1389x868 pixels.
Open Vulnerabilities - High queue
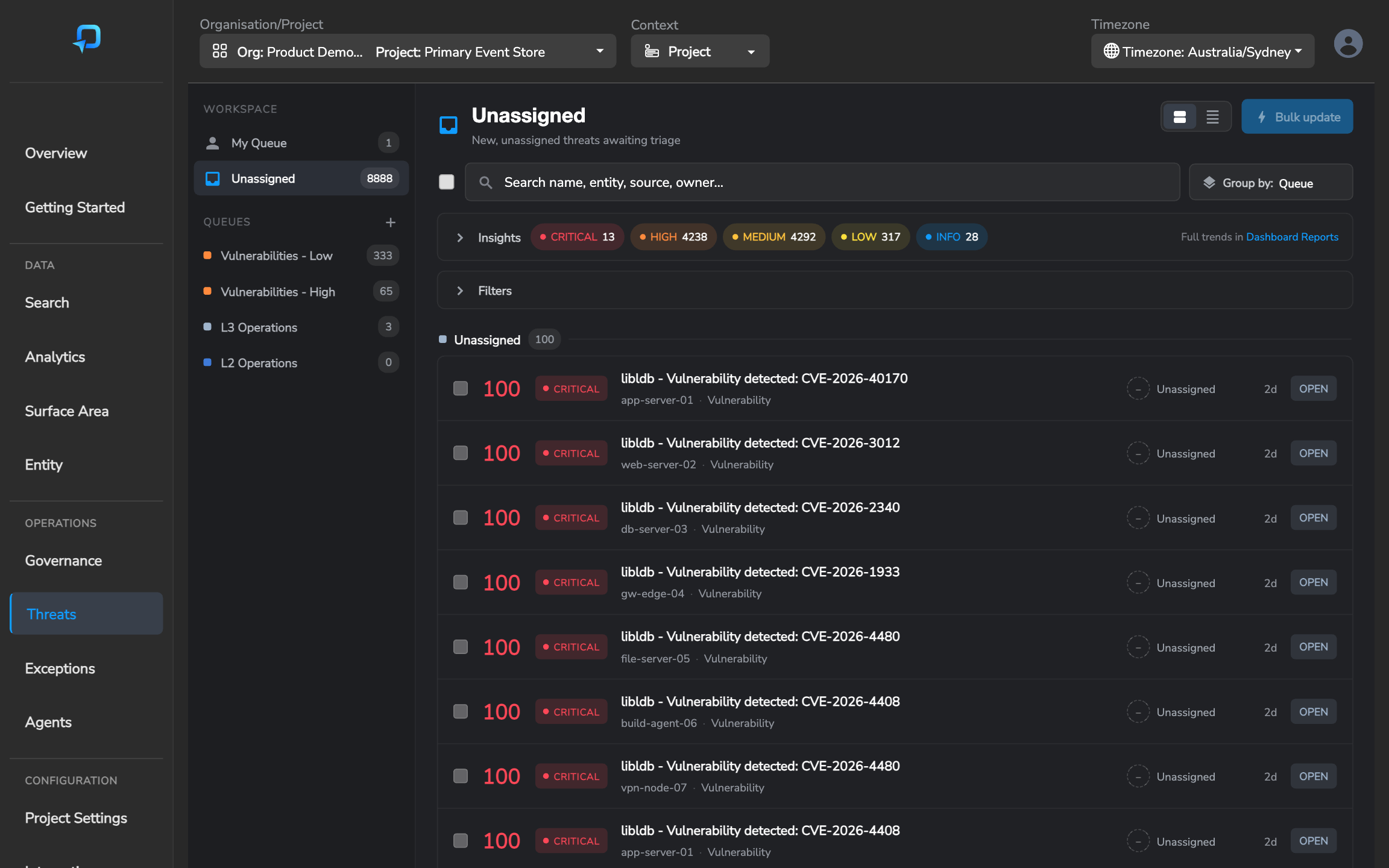(301, 292)
